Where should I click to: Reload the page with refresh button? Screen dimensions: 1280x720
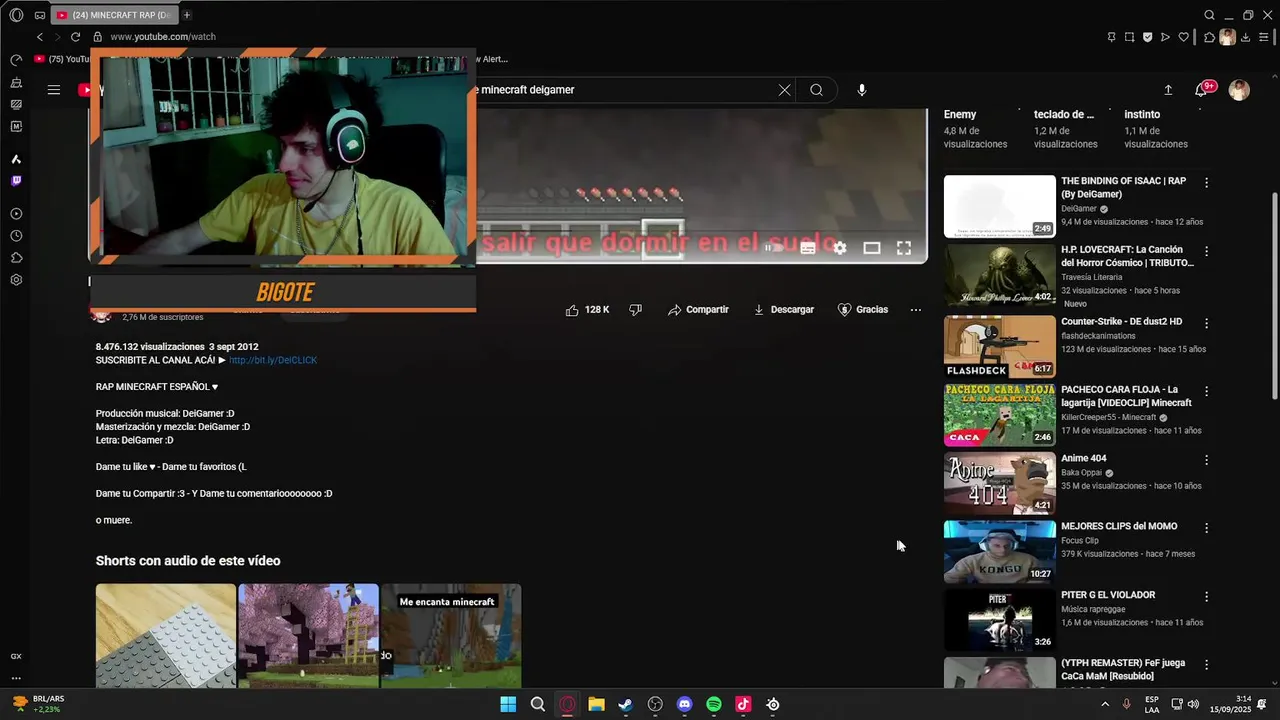[x=75, y=37]
